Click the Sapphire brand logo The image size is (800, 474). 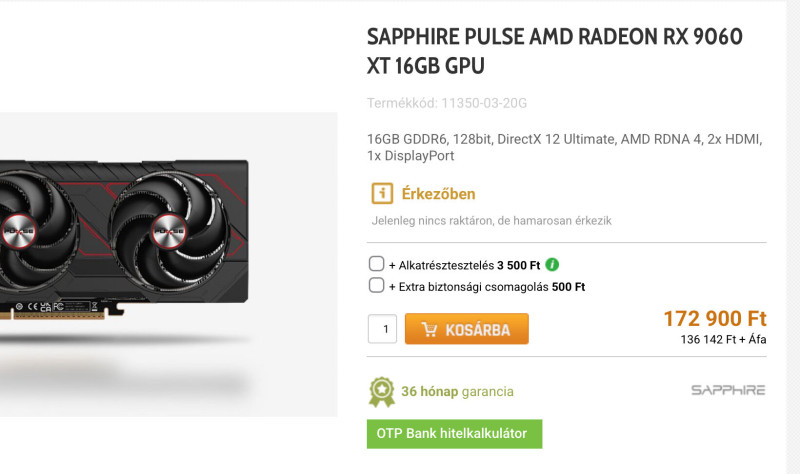(x=728, y=390)
